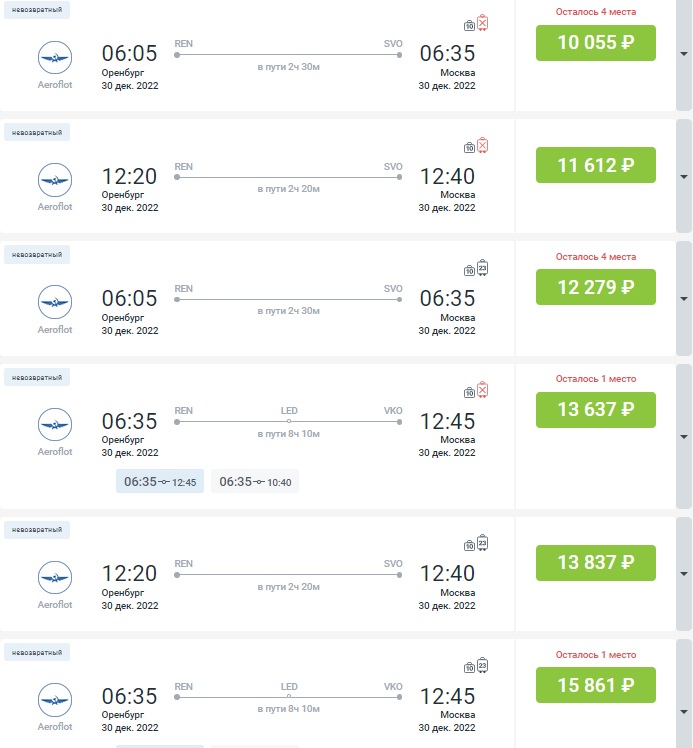Click Aeroflot logo on the 11 612 ₽ flight
The height and width of the screenshot is (748, 693).
55,181
